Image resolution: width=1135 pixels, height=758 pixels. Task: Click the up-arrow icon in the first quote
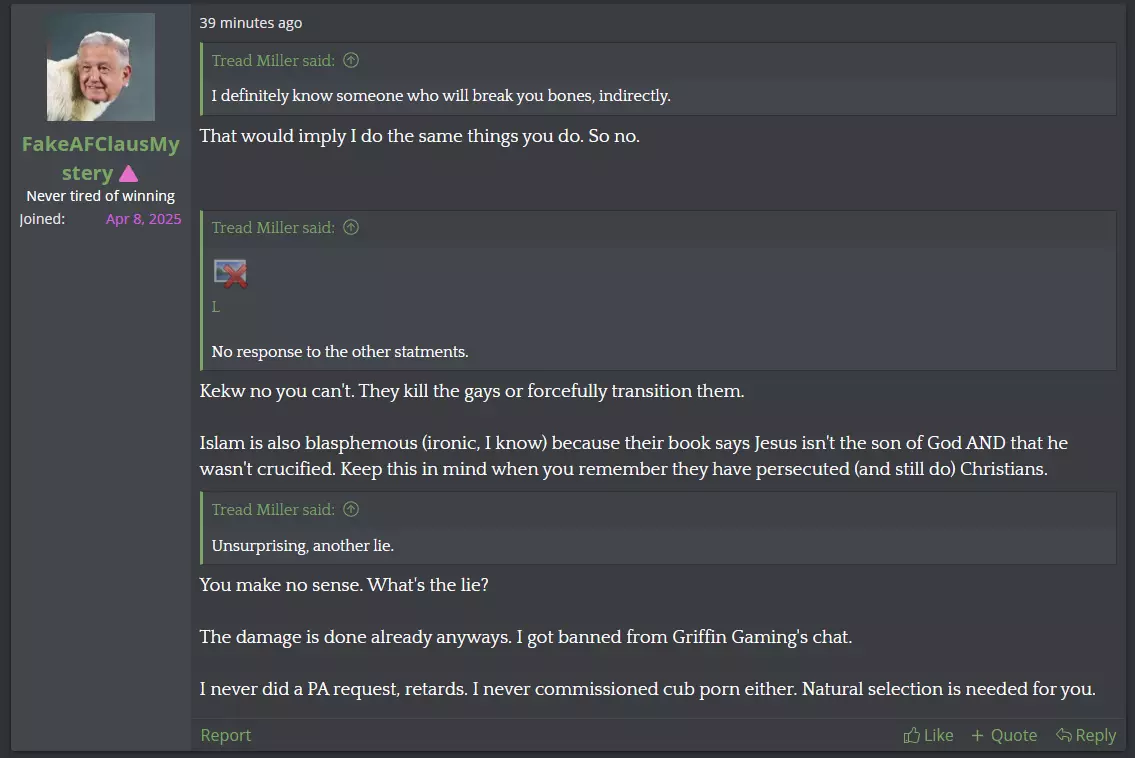pos(351,60)
